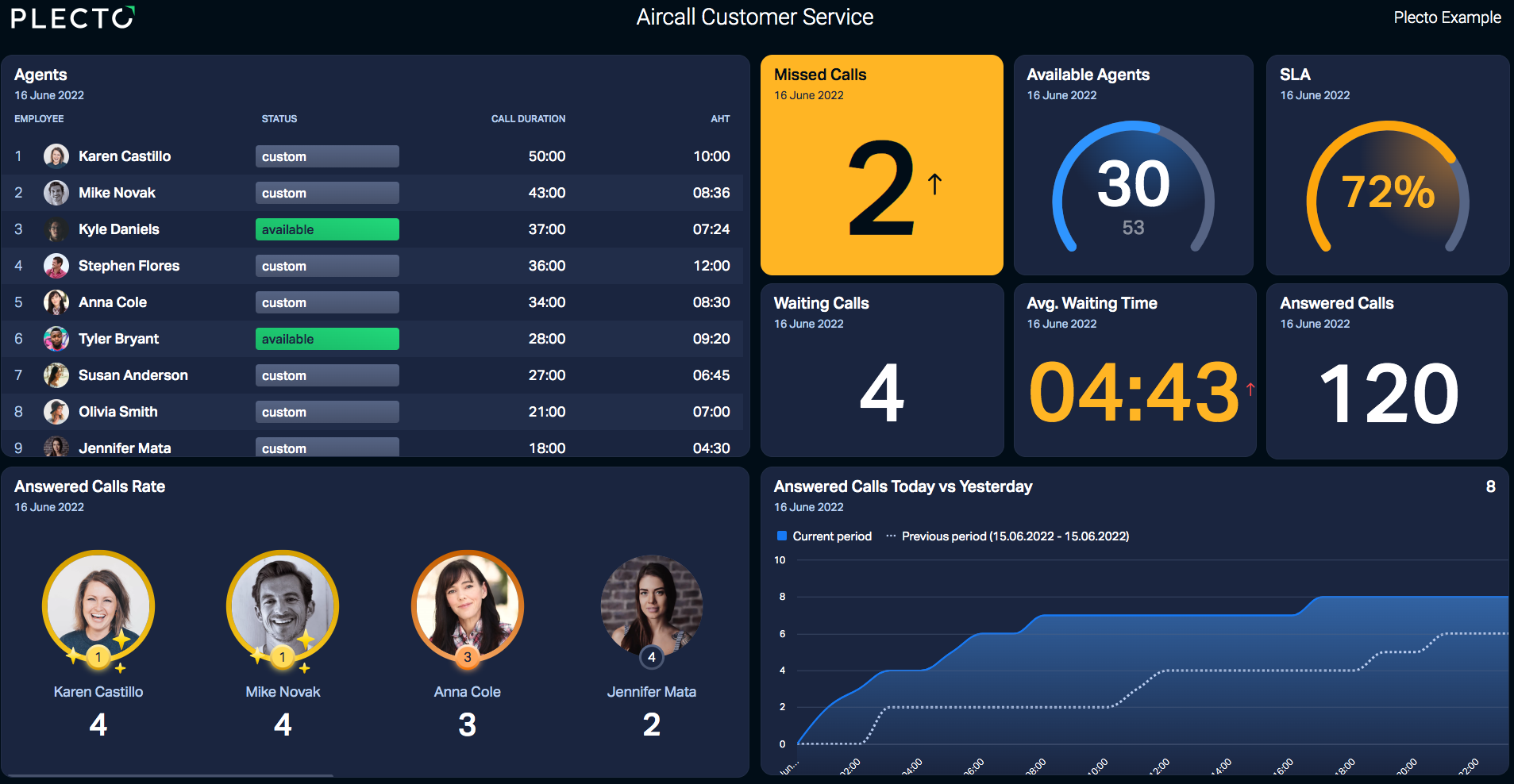Click the Previous period (15.06.2022) legend label
The image size is (1514, 784).
pyautogui.click(x=1015, y=536)
